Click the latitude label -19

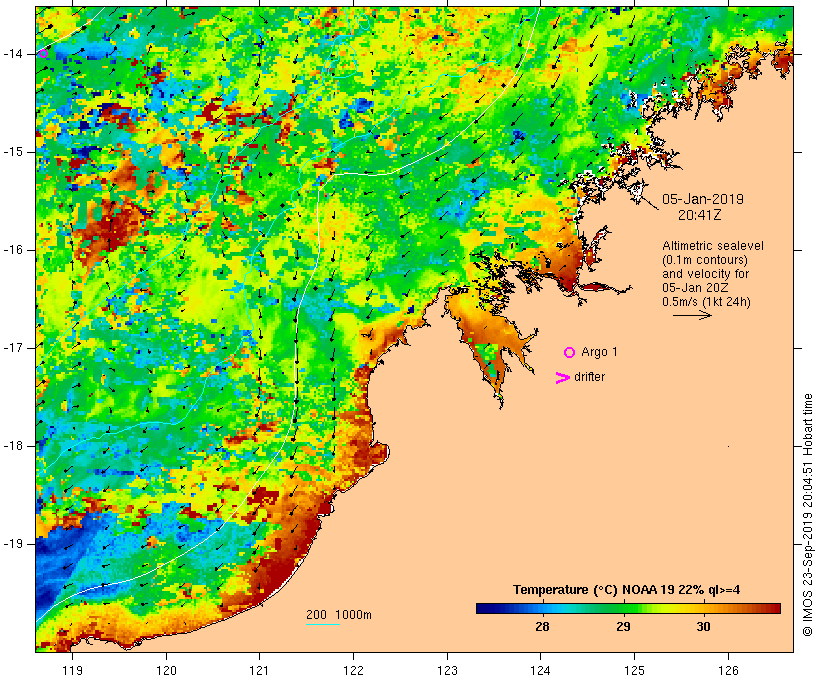(13, 544)
